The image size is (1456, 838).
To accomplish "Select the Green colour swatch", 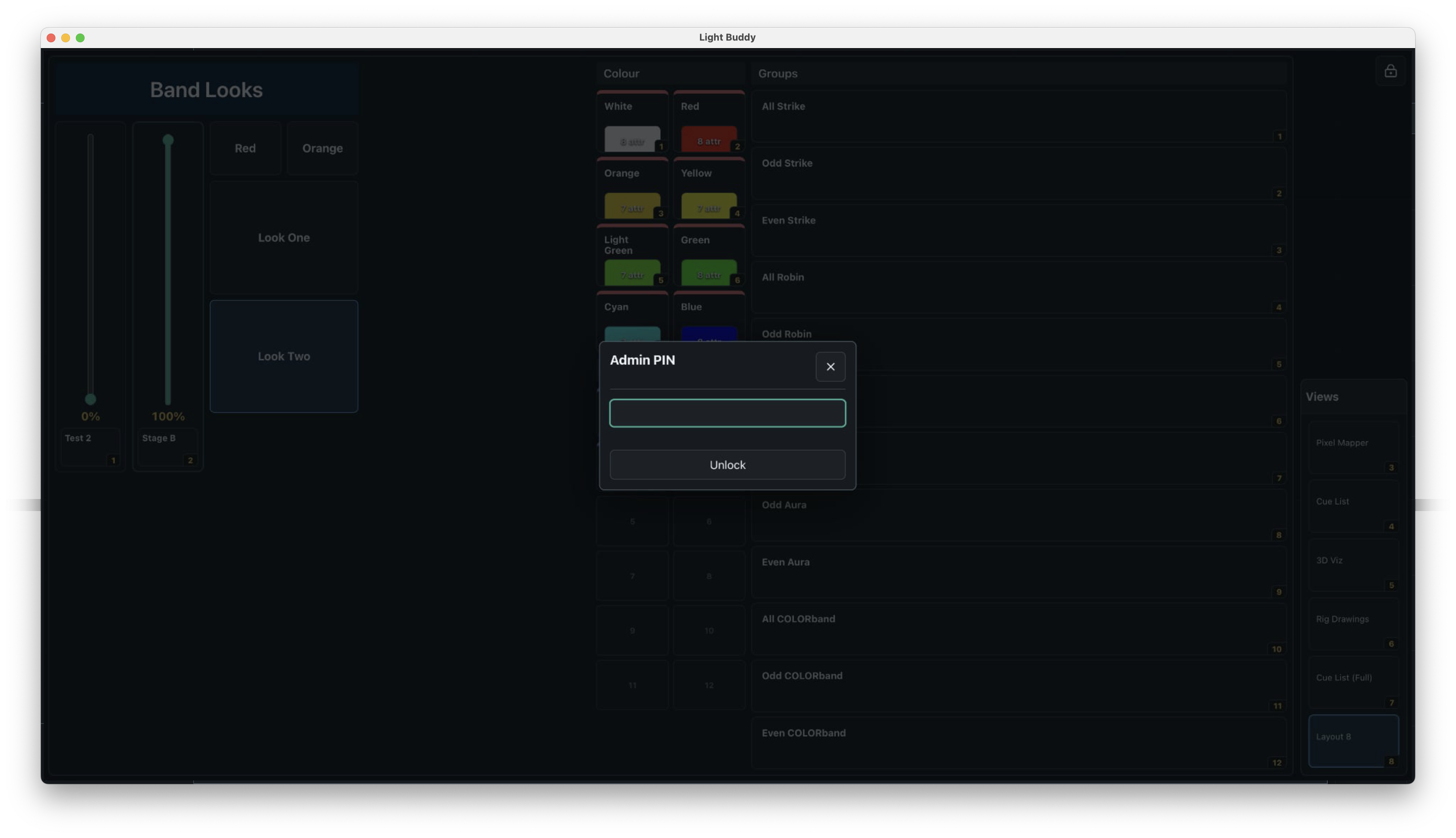I will pos(709,255).
